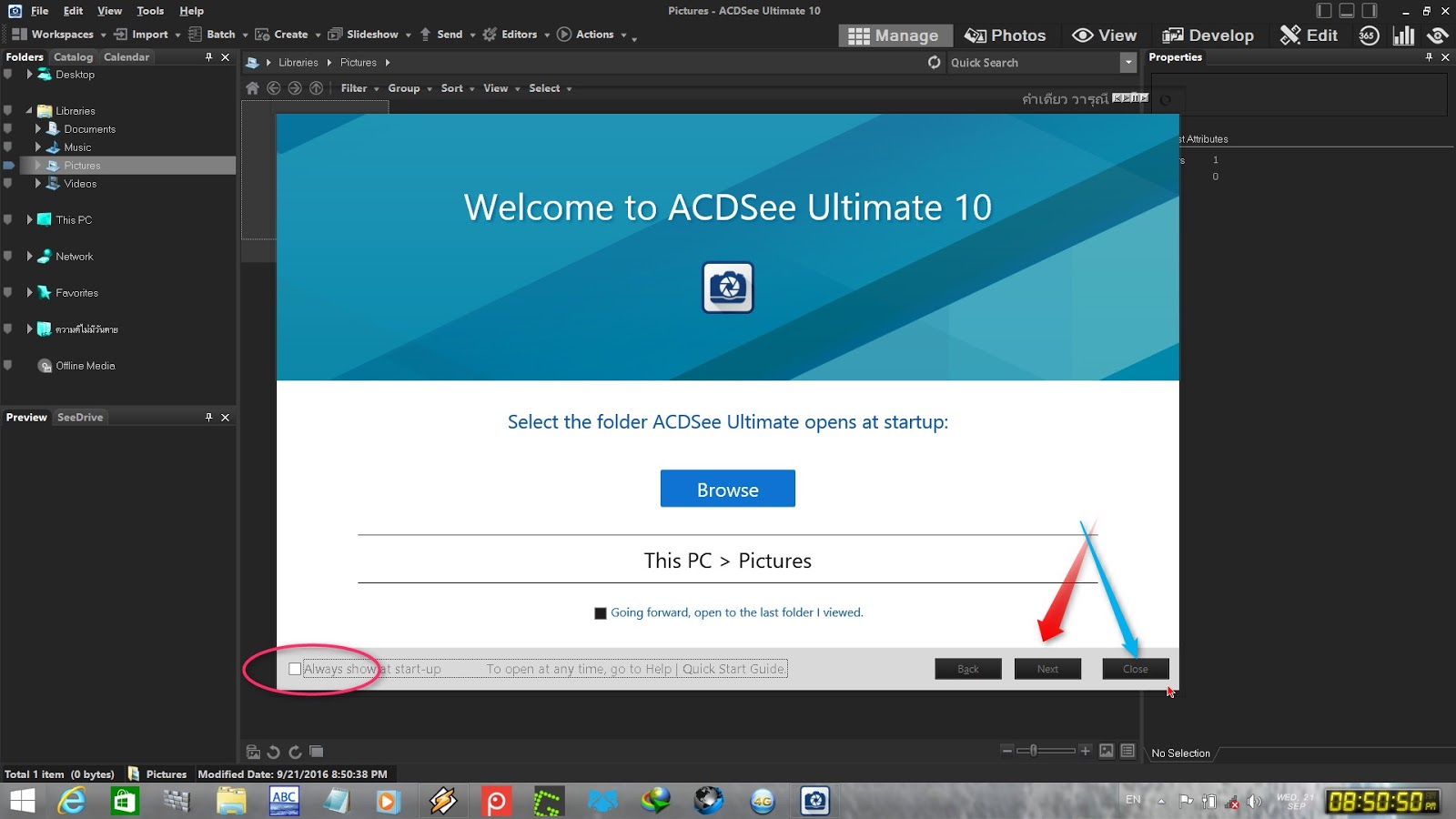Image resolution: width=1456 pixels, height=819 pixels.
Task: Select Offline Media in the folder tree
Action: click(85, 366)
